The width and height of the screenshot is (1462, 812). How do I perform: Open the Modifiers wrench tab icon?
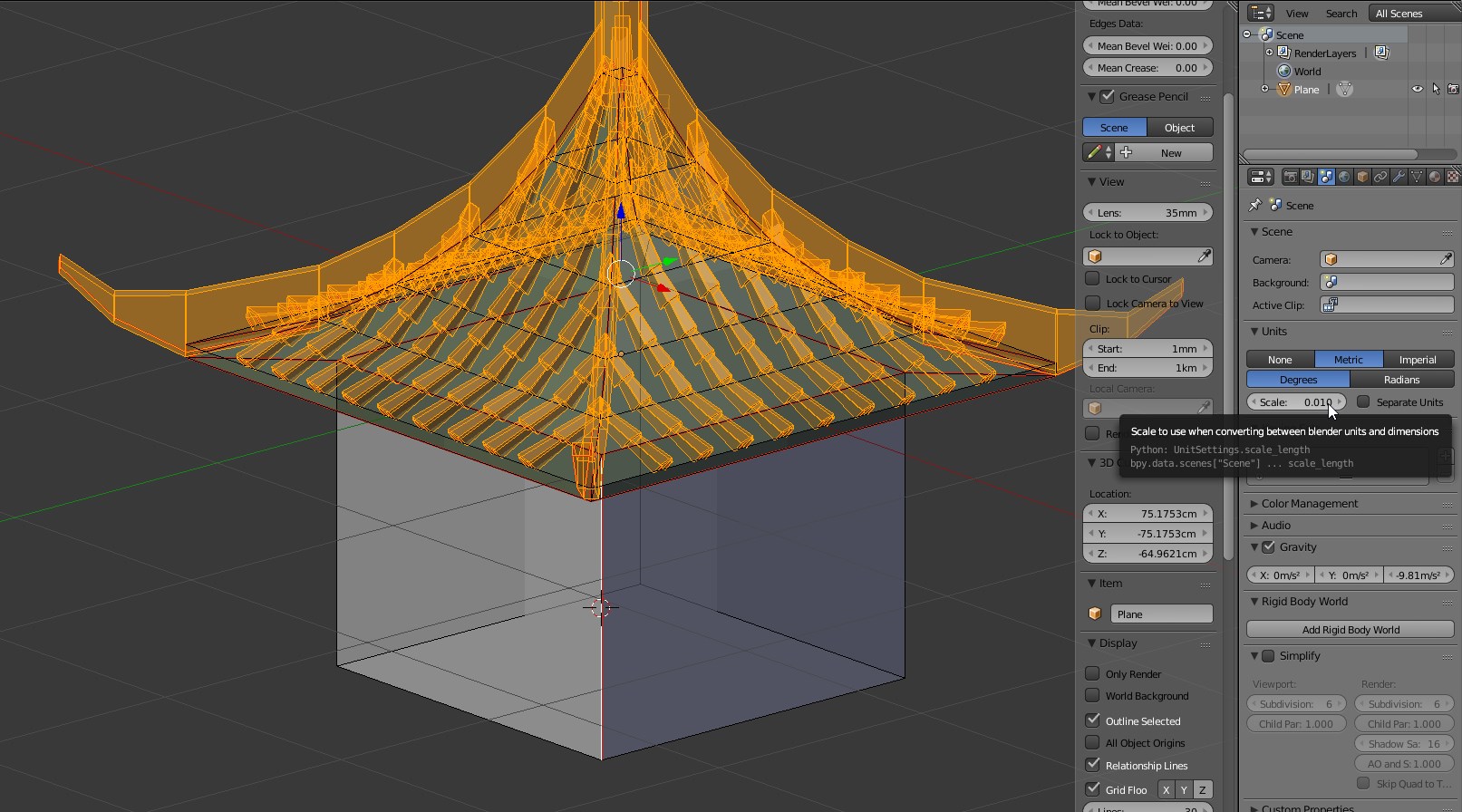pos(1399,177)
